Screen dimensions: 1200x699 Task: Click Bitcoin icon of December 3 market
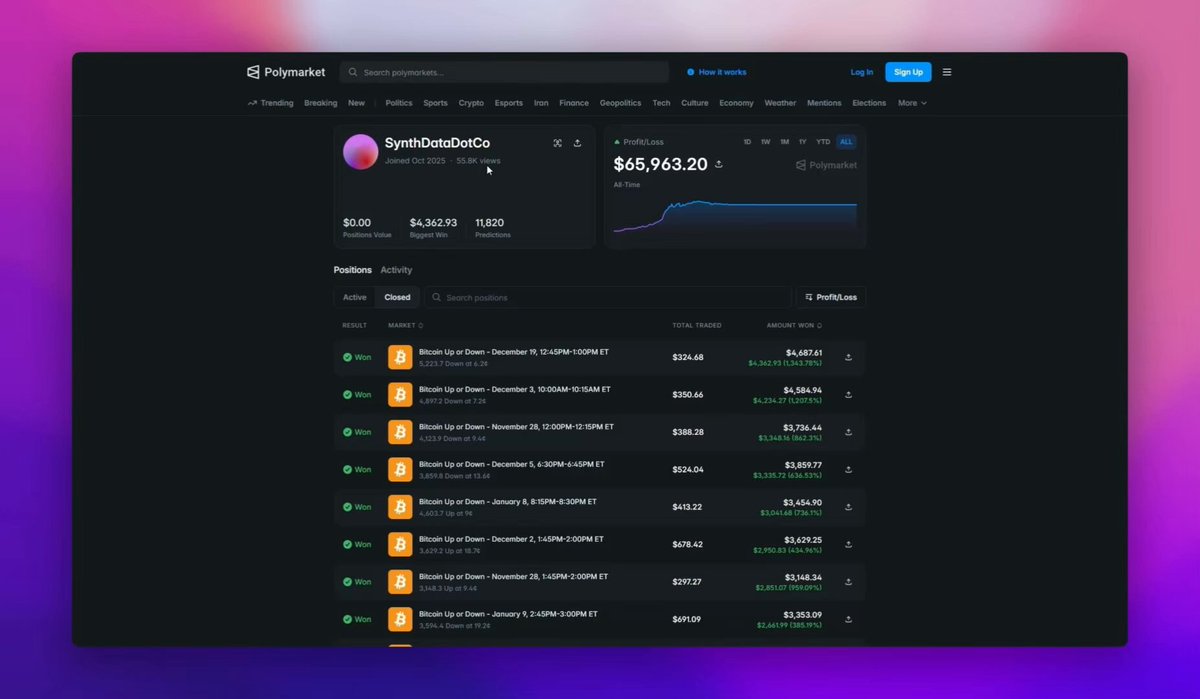click(400, 394)
